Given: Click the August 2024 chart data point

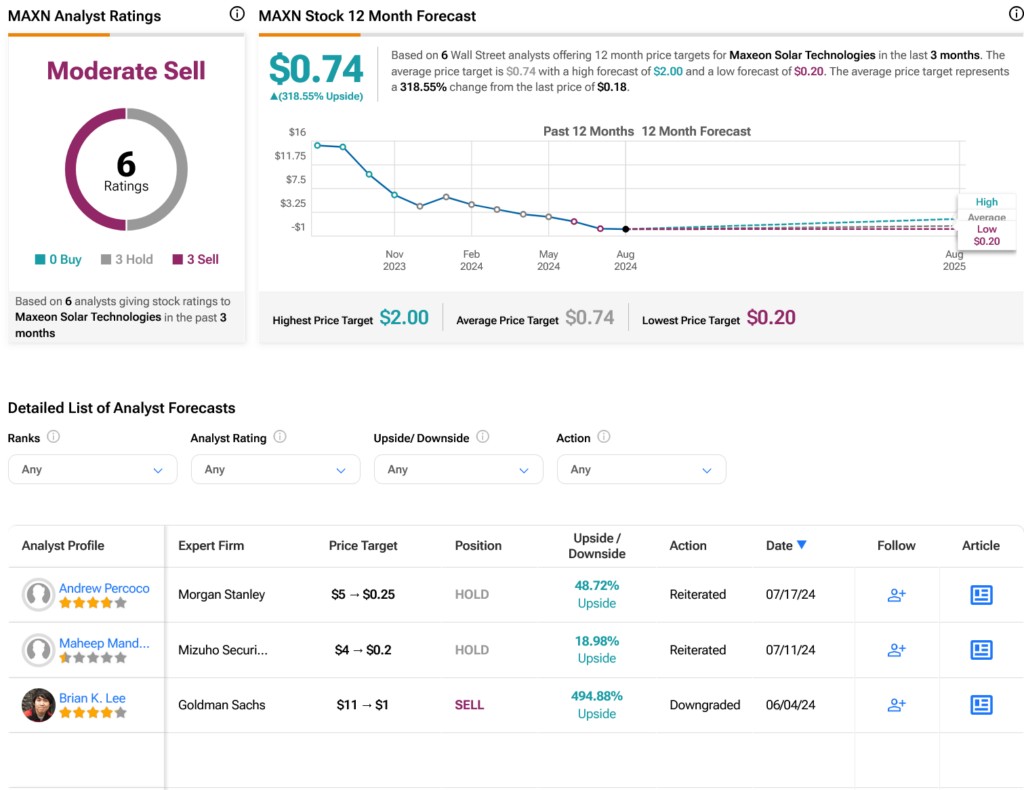Looking at the screenshot, I should coord(626,229).
